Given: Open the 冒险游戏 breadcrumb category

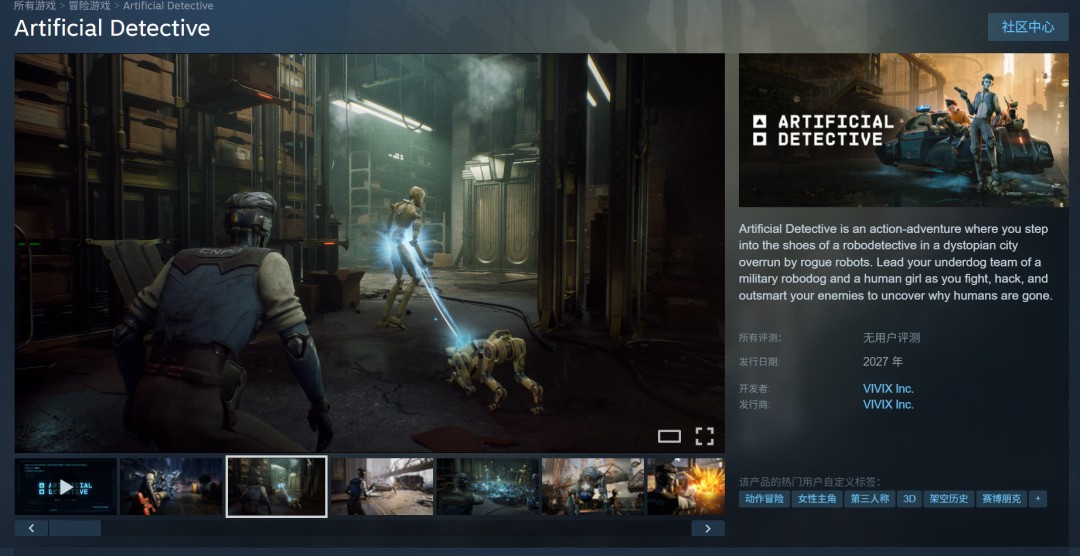Looking at the screenshot, I should click(x=89, y=6).
